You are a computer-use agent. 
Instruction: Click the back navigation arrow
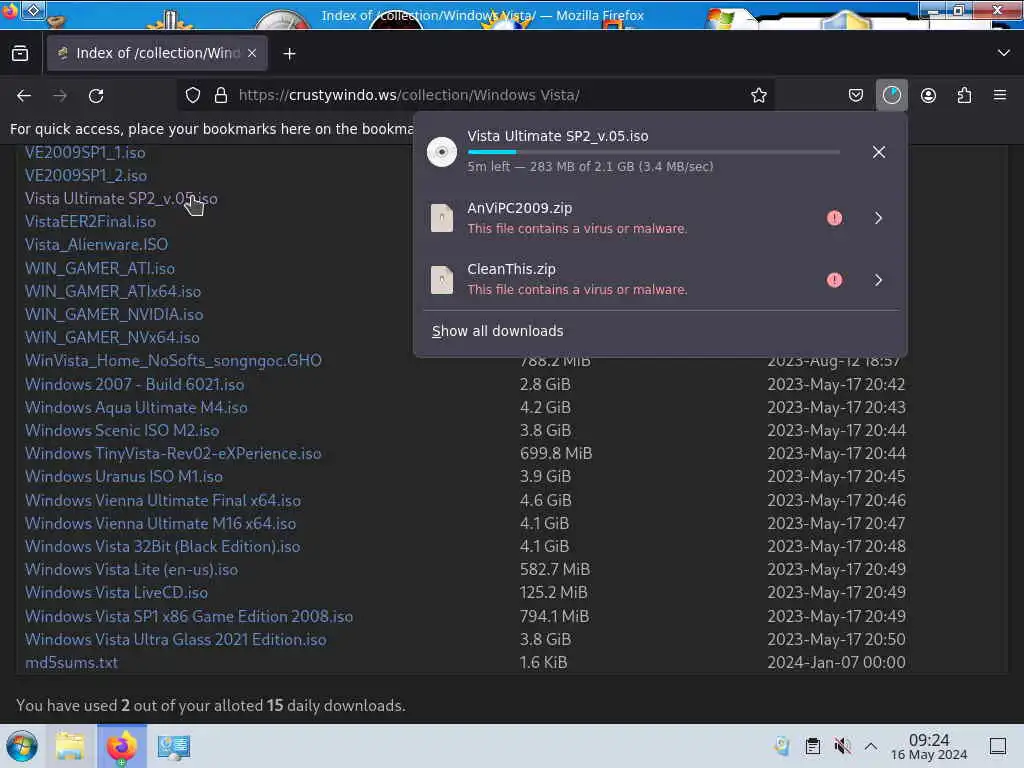24,96
